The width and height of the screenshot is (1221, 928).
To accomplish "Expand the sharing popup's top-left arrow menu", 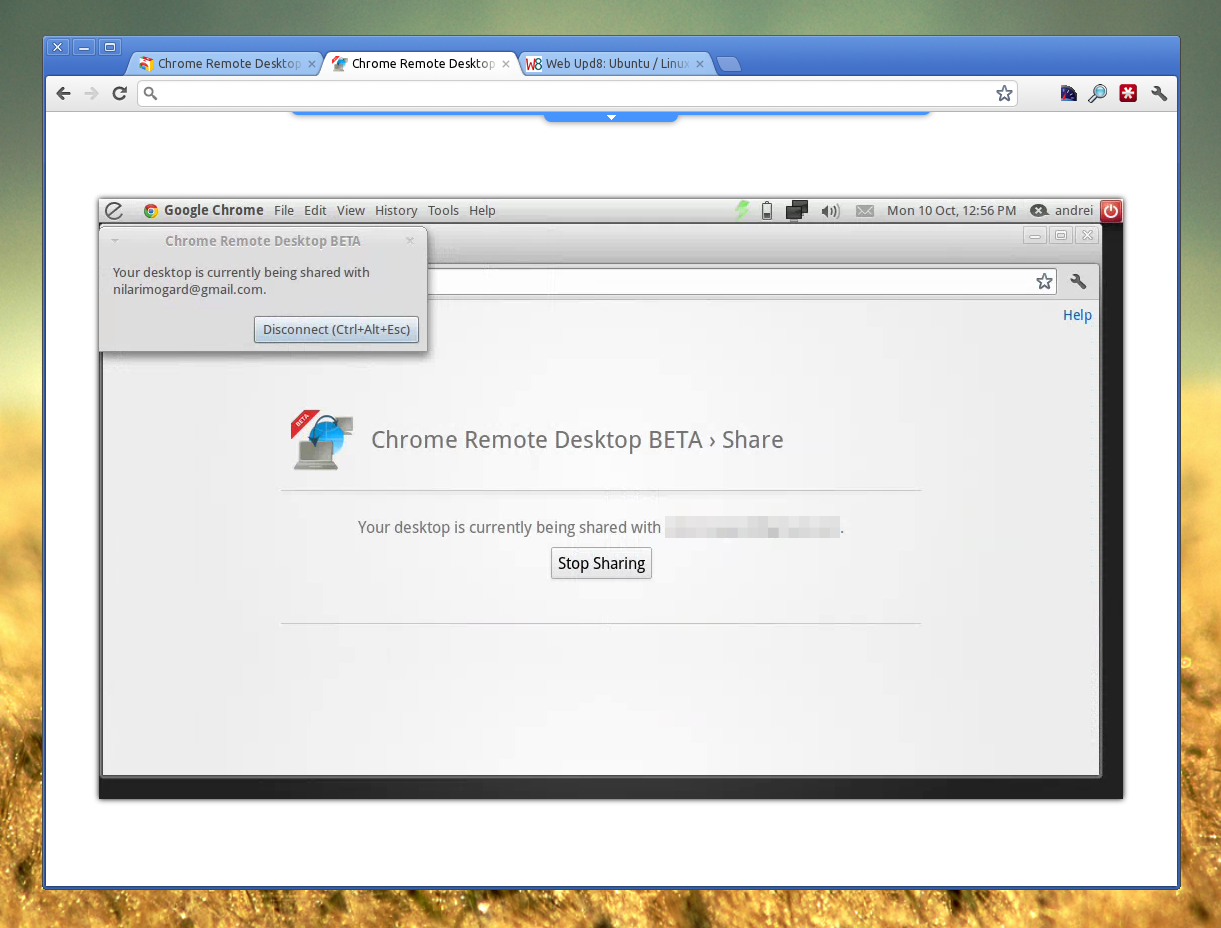I will 115,241.
